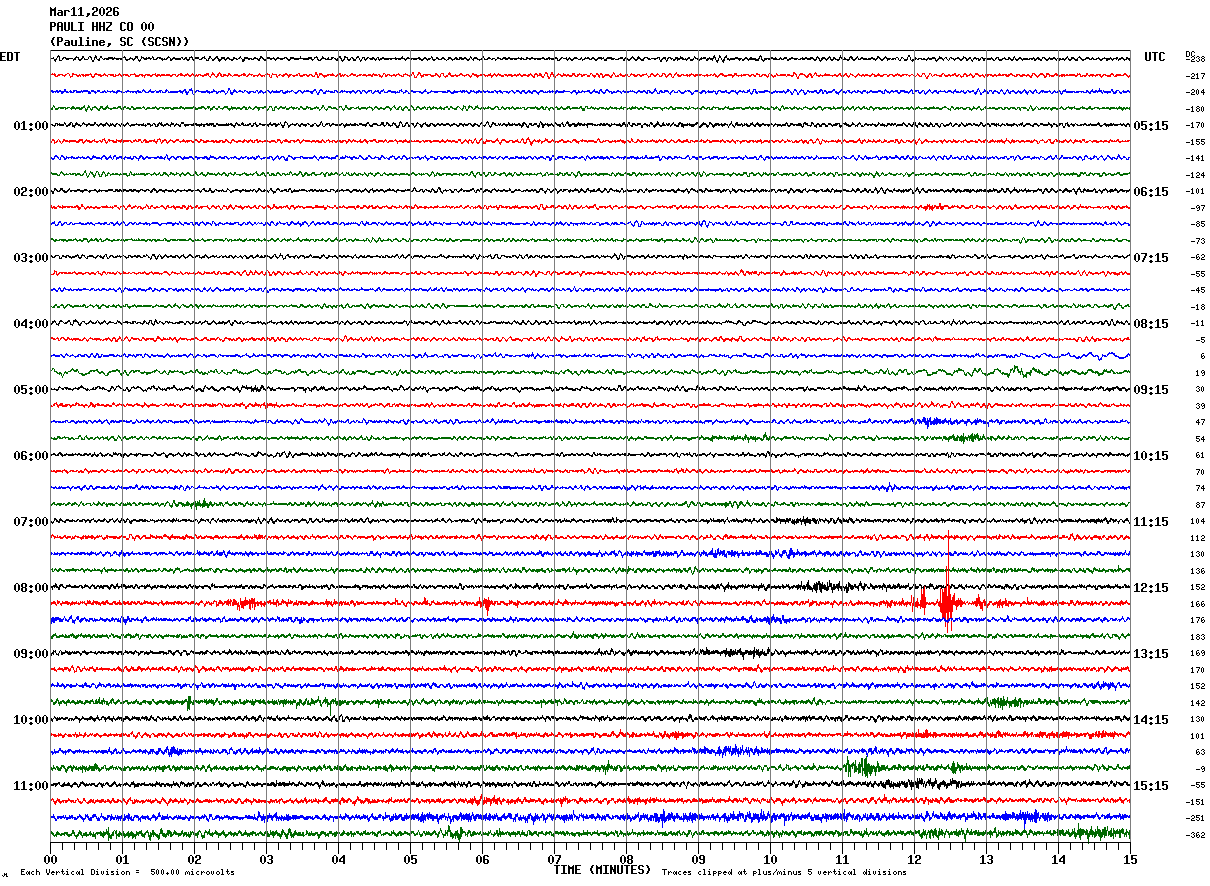Click the (Pauline, SC (SCSN)) location text
Viewport: 1210px width, 886px height.
click(119, 42)
